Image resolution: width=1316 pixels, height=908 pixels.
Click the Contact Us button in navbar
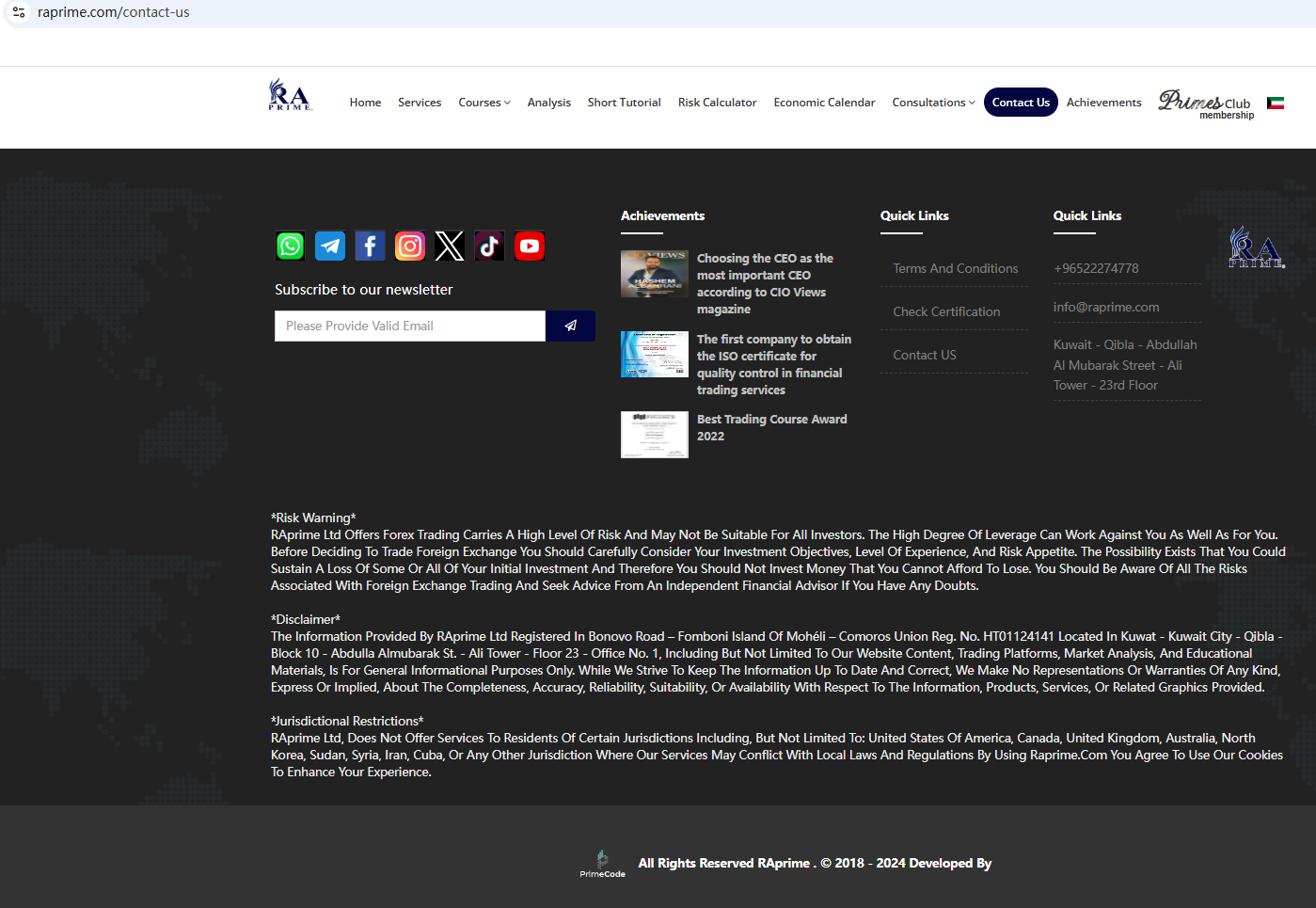(x=1021, y=103)
